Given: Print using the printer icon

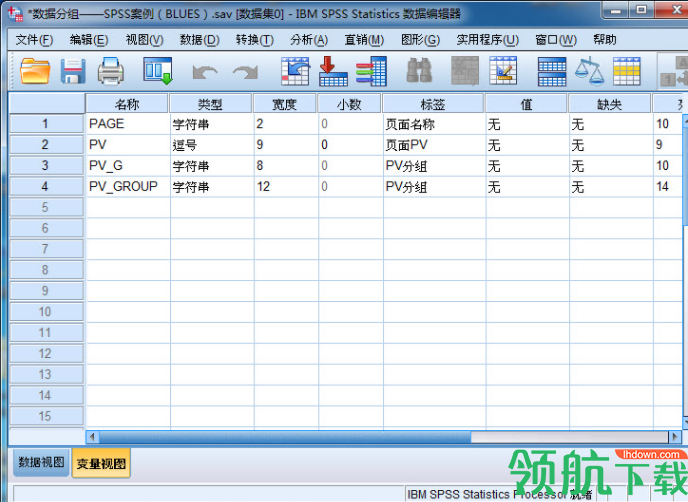Looking at the screenshot, I should tap(111, 71).
